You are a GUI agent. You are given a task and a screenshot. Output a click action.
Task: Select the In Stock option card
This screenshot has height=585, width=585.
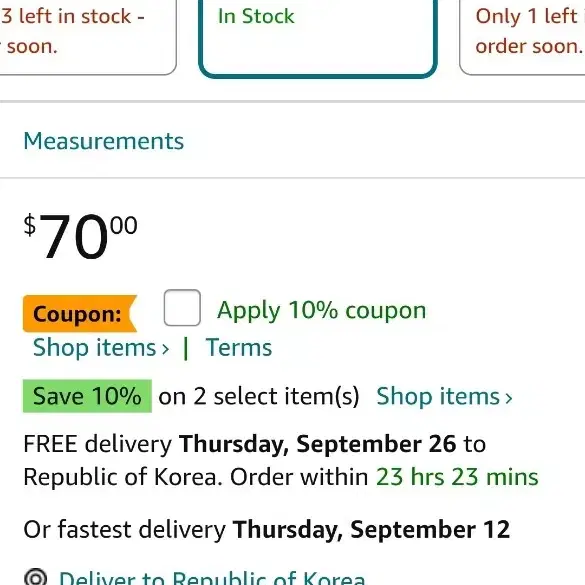click(317, 37)
